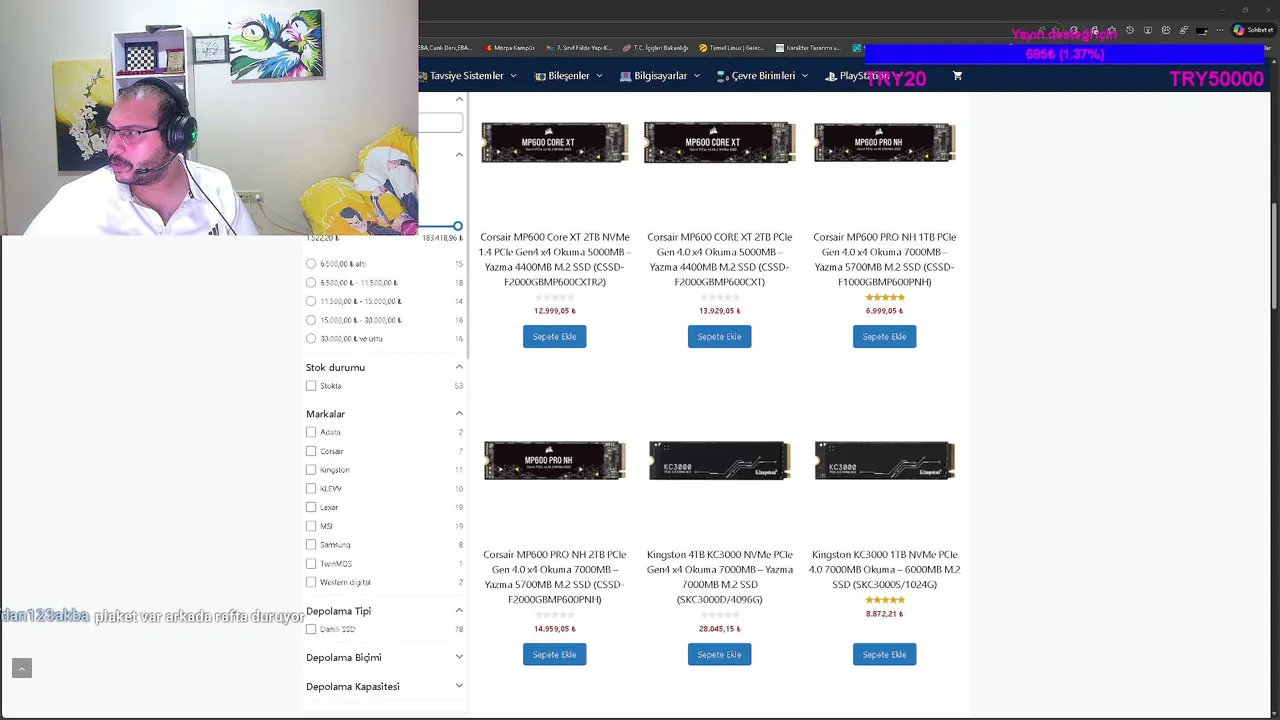Select the 15.000,00 - 30.000,00 ₺ price range
The height and width of the screenshot is (720, 1280).
pyautogui.click(x=311, y=320)
